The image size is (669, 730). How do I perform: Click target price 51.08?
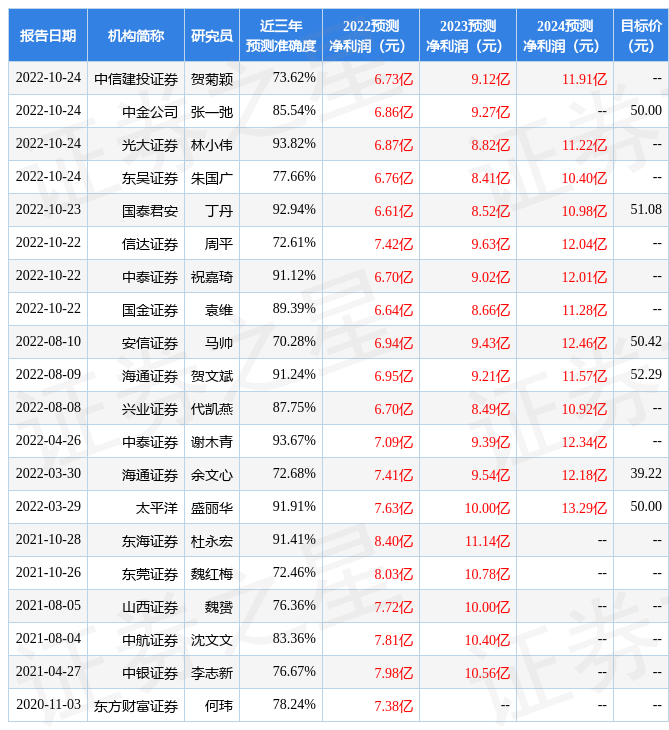tap(646, 210)
